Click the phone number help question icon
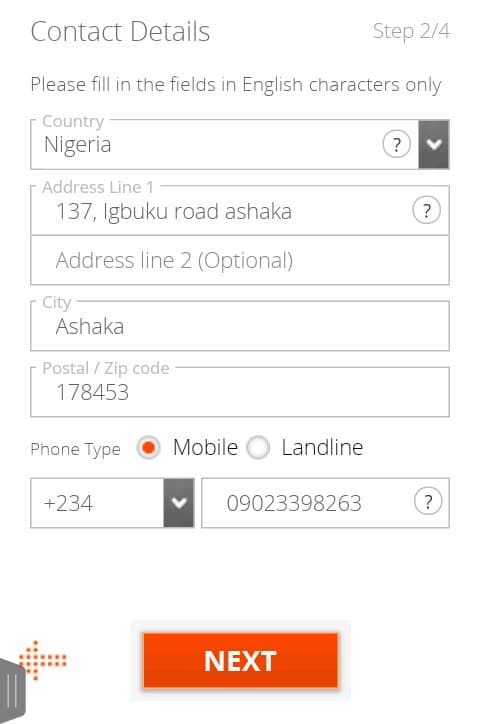480x724 pixels. point(428,502)
